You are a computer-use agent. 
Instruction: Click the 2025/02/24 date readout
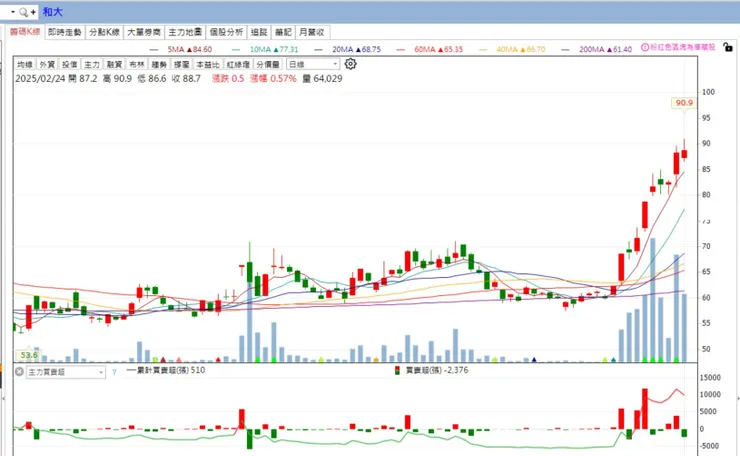[40, 78]
